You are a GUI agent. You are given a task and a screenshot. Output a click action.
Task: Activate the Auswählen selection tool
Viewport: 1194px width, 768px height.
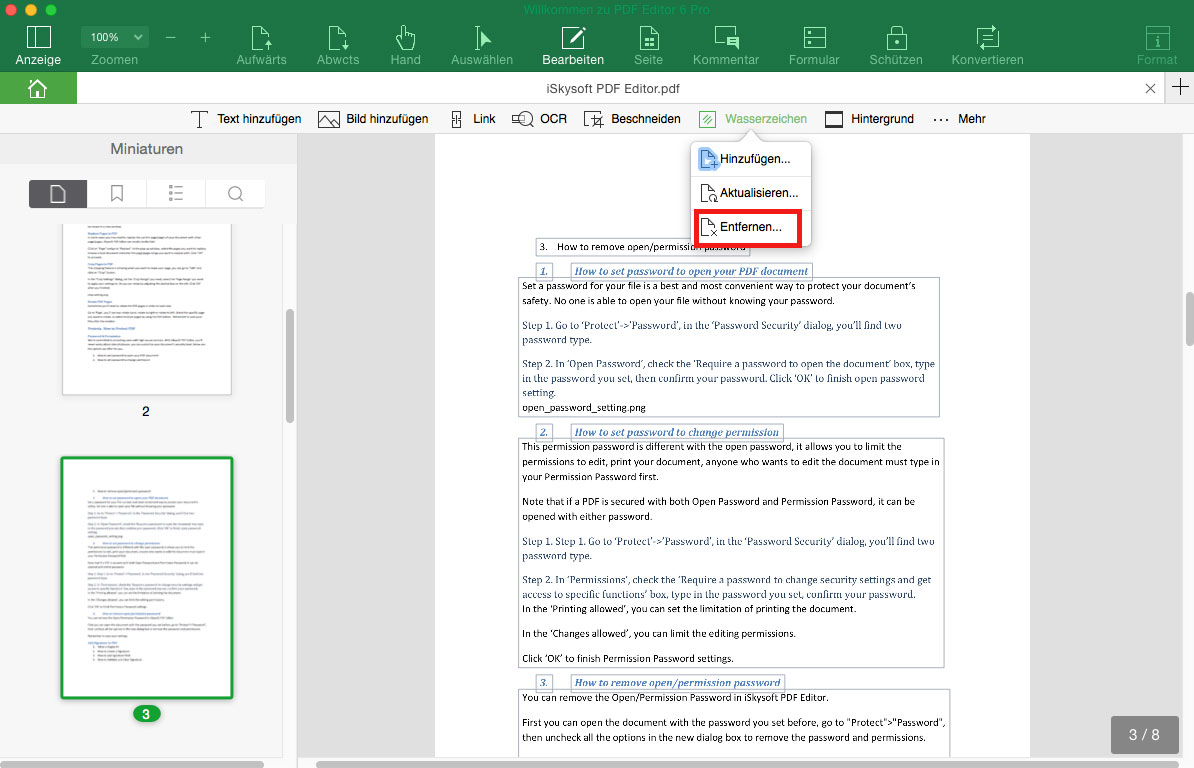[x=481, y=46]
